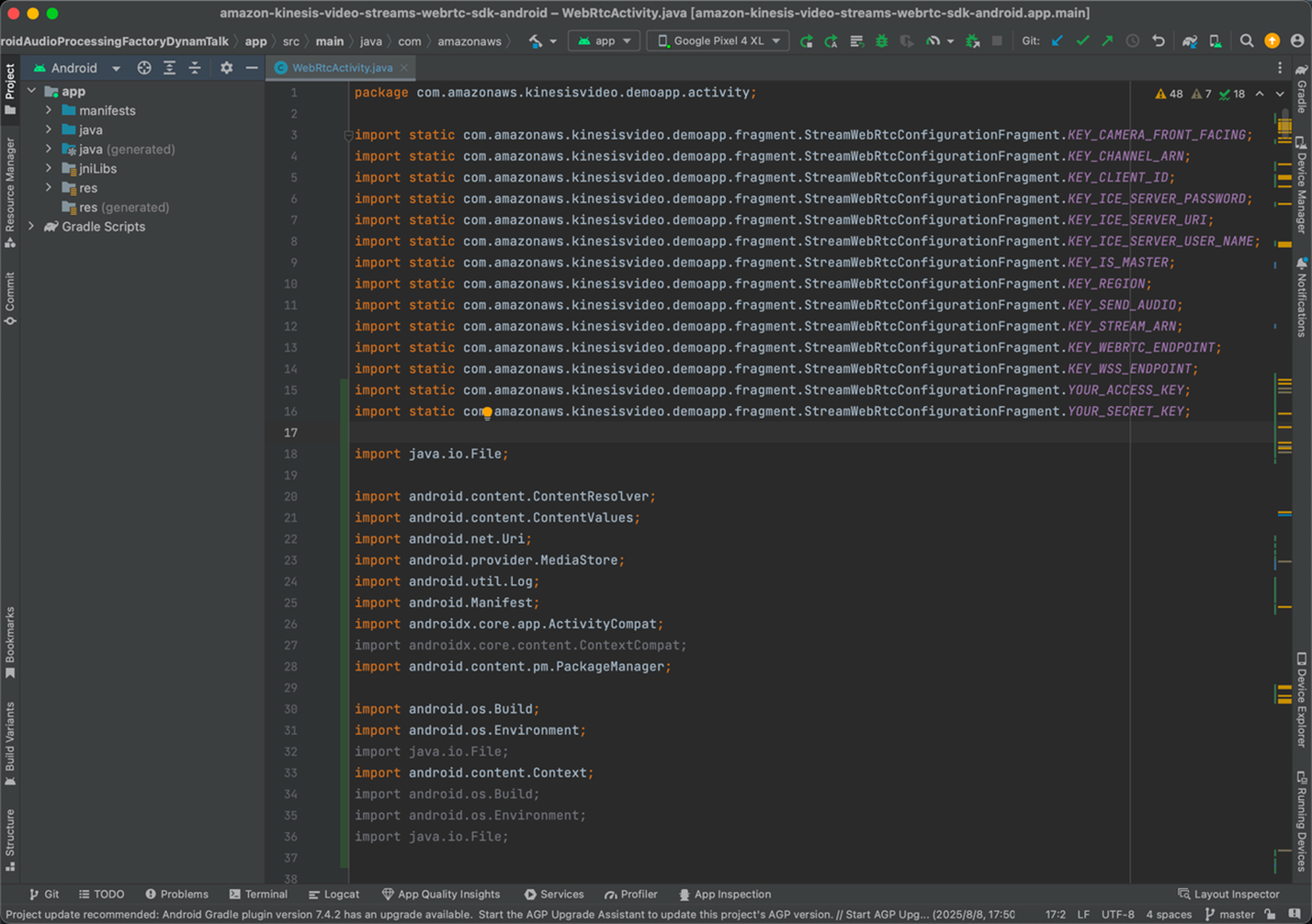Click the Debug app bug icon
Screen dimensions: 1312x924
point(881,41)
